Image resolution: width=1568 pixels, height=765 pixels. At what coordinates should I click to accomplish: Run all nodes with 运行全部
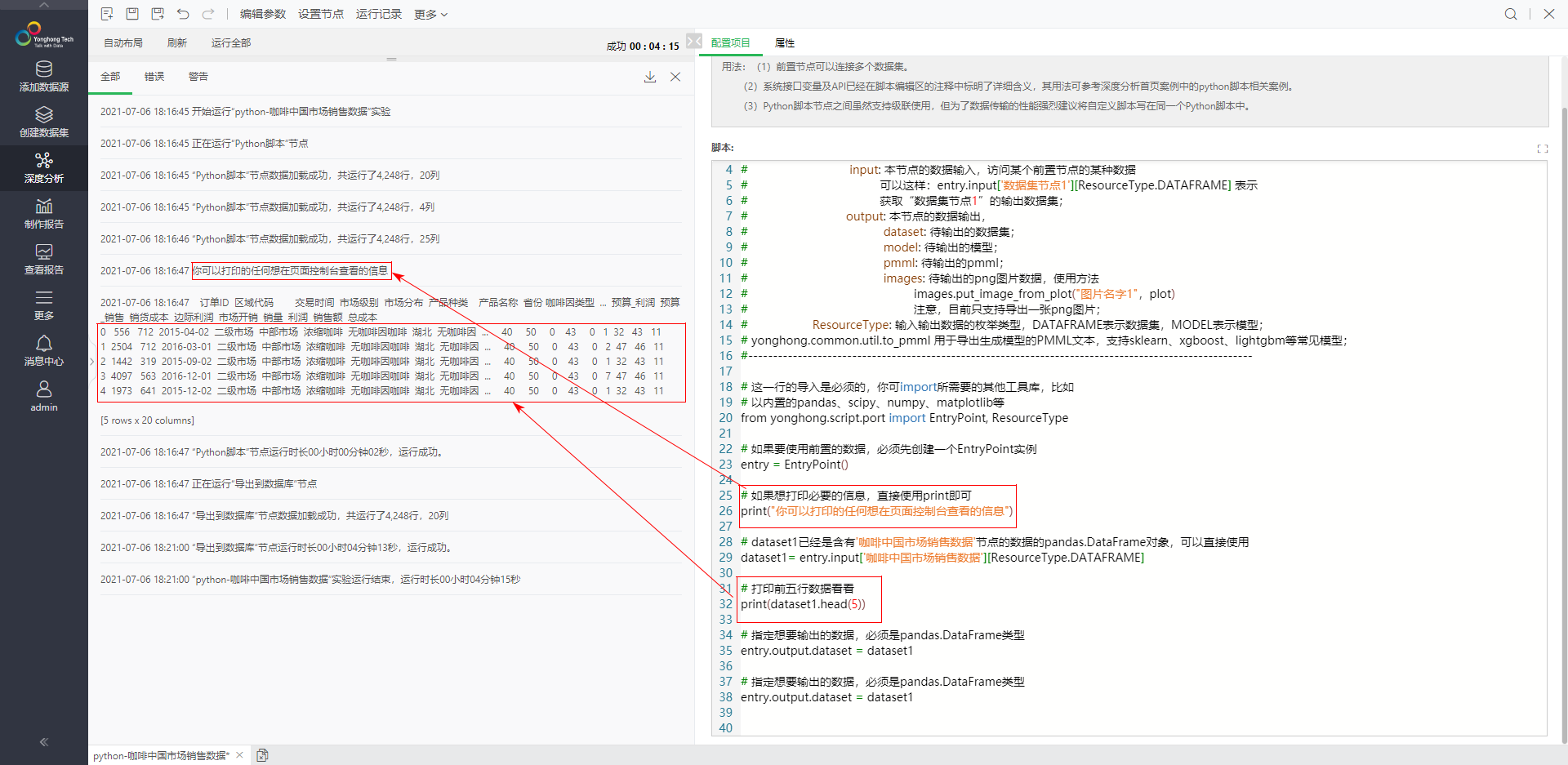231,43
